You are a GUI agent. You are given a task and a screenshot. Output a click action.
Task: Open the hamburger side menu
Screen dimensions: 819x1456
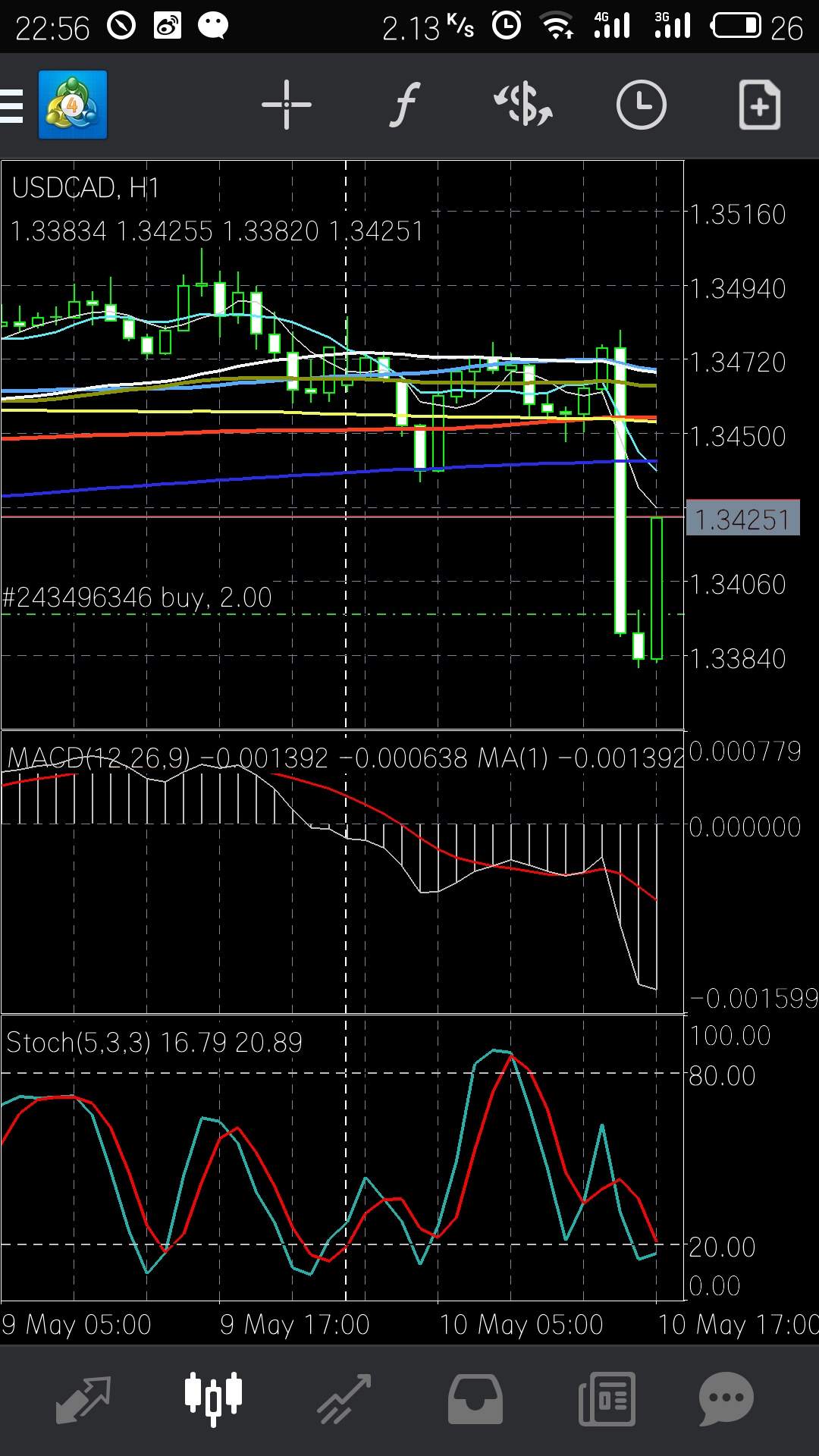[x=11, y=105]
